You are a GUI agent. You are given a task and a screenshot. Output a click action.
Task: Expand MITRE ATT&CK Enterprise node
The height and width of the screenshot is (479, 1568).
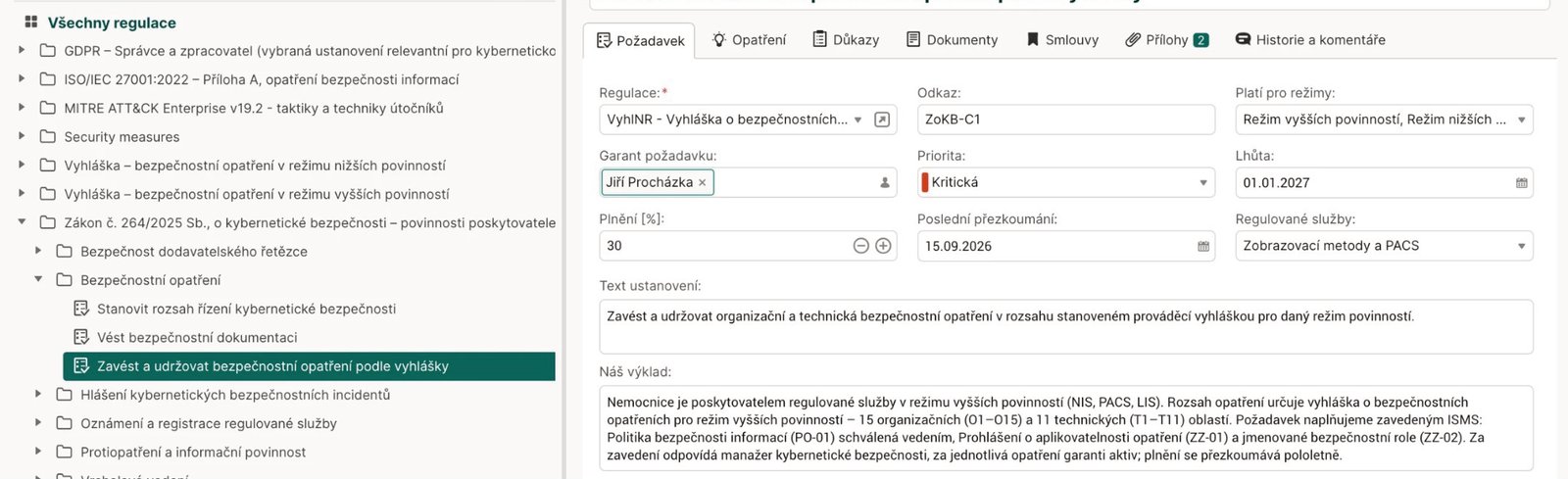22,108
